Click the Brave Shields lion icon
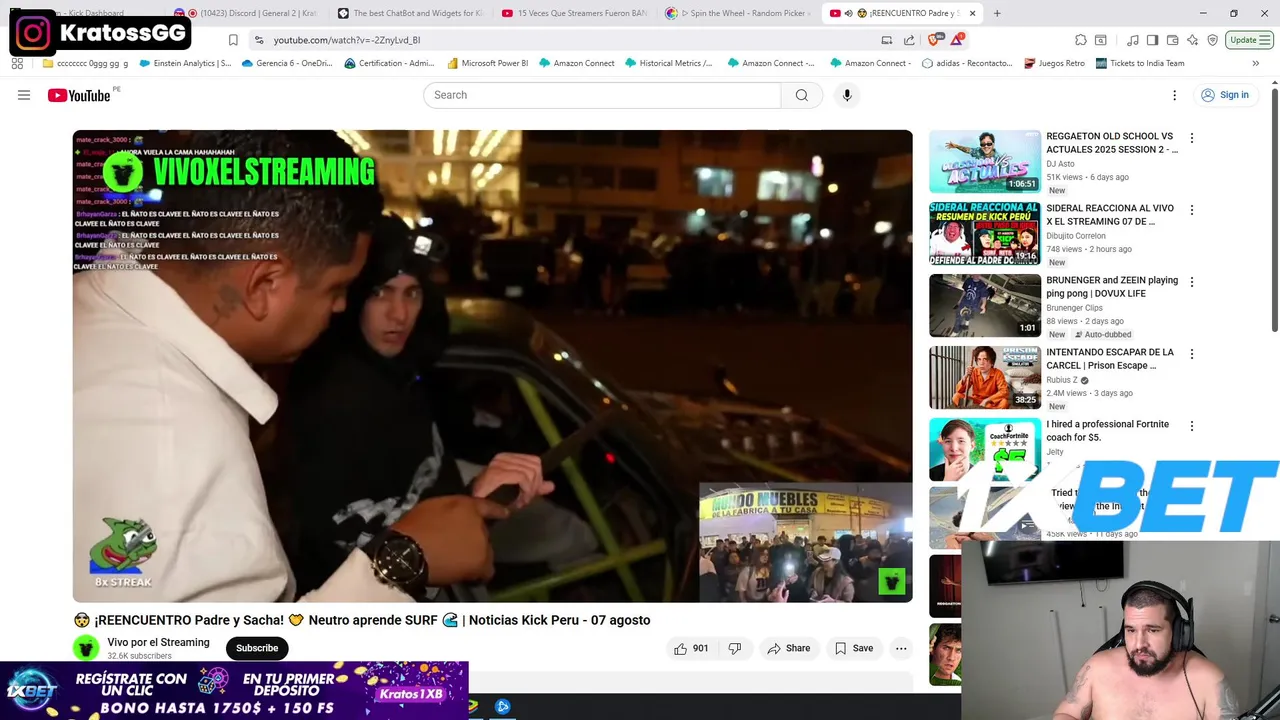 click(x=934, y=40)
